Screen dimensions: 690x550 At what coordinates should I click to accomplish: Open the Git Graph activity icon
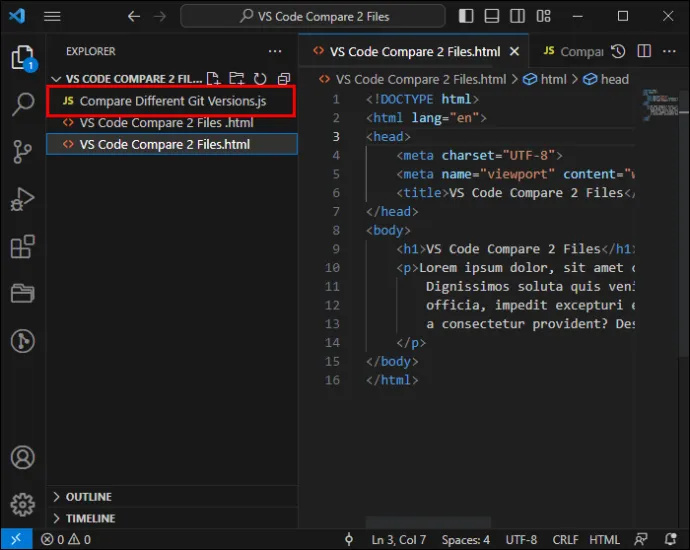(23, 341)
